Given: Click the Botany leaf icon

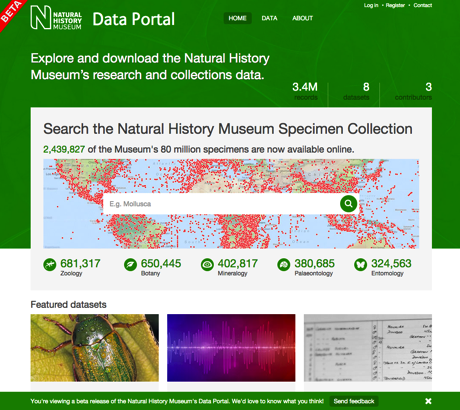Looking at the screenshot, I should click(x=130, y=265).
